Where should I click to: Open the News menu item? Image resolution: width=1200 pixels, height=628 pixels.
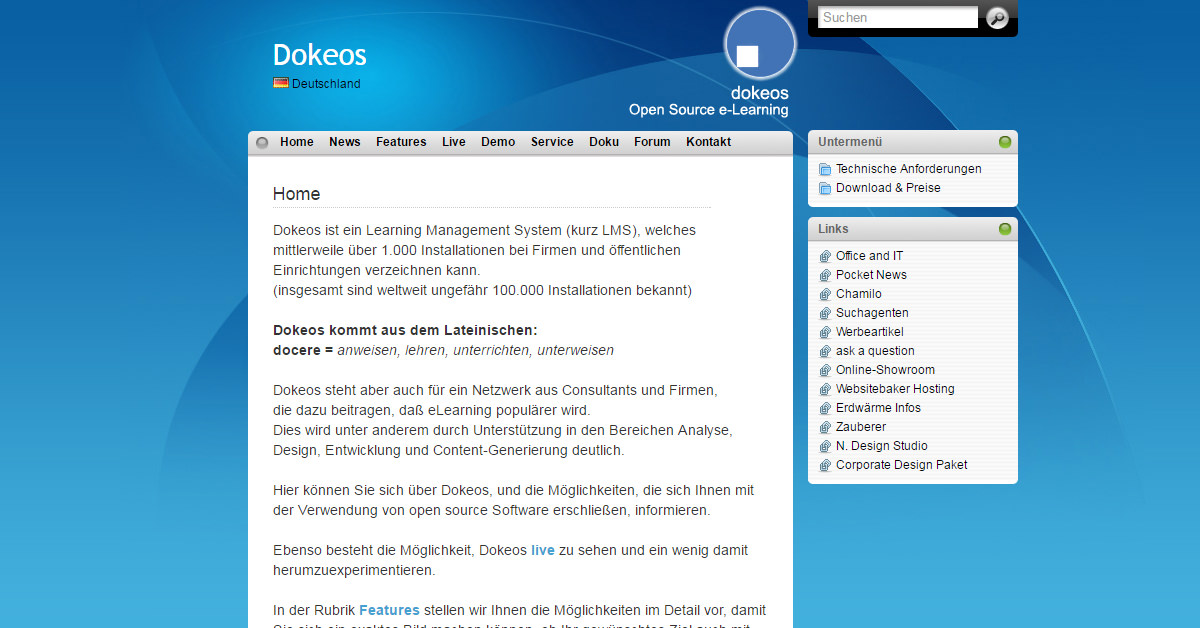(x=345, y=142)
